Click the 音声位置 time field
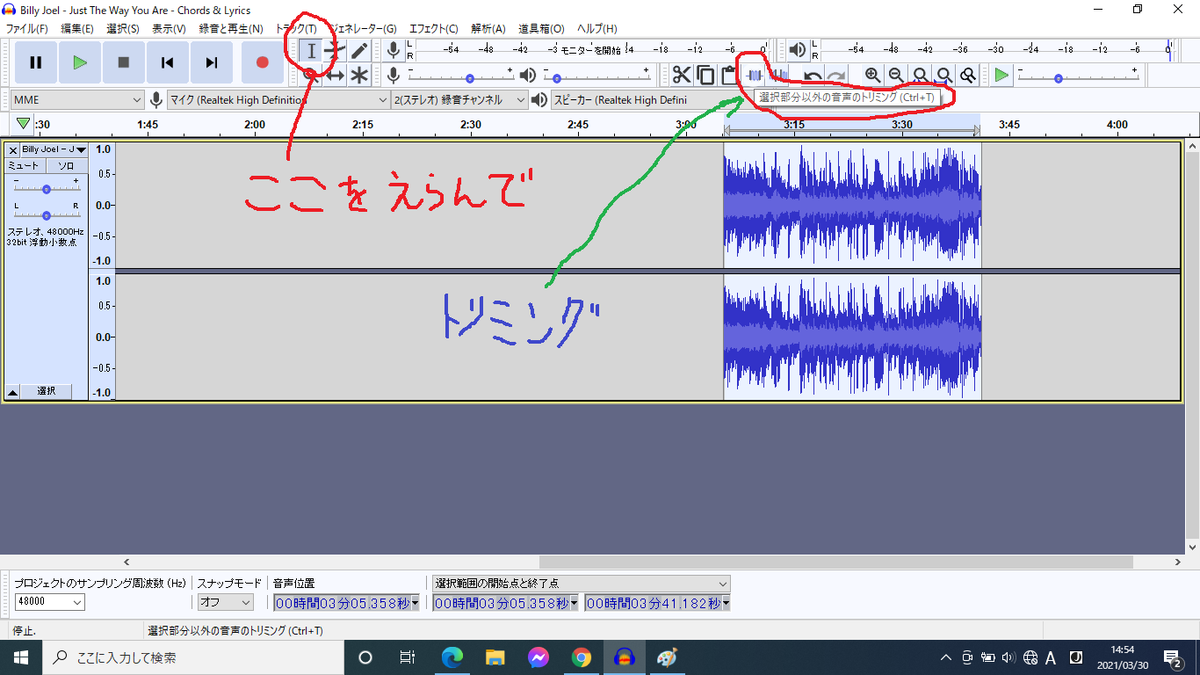 (x=346, y=603)
